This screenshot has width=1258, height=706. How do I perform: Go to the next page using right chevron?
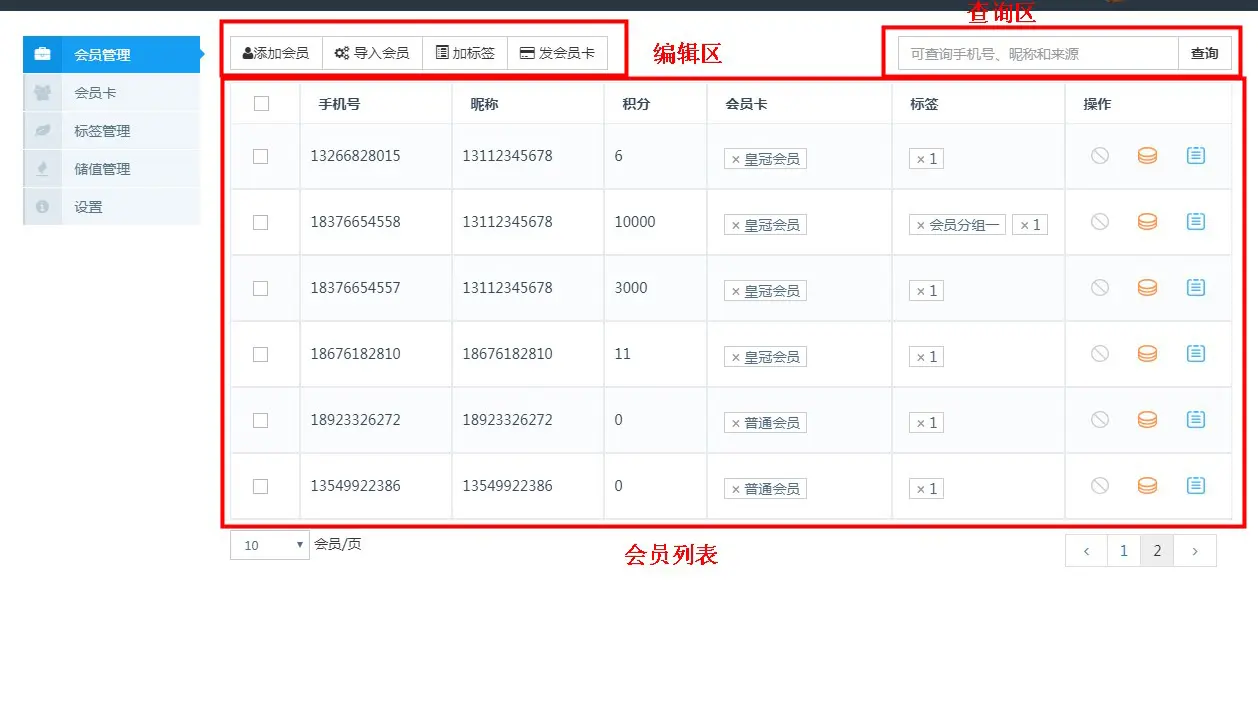1194,550
